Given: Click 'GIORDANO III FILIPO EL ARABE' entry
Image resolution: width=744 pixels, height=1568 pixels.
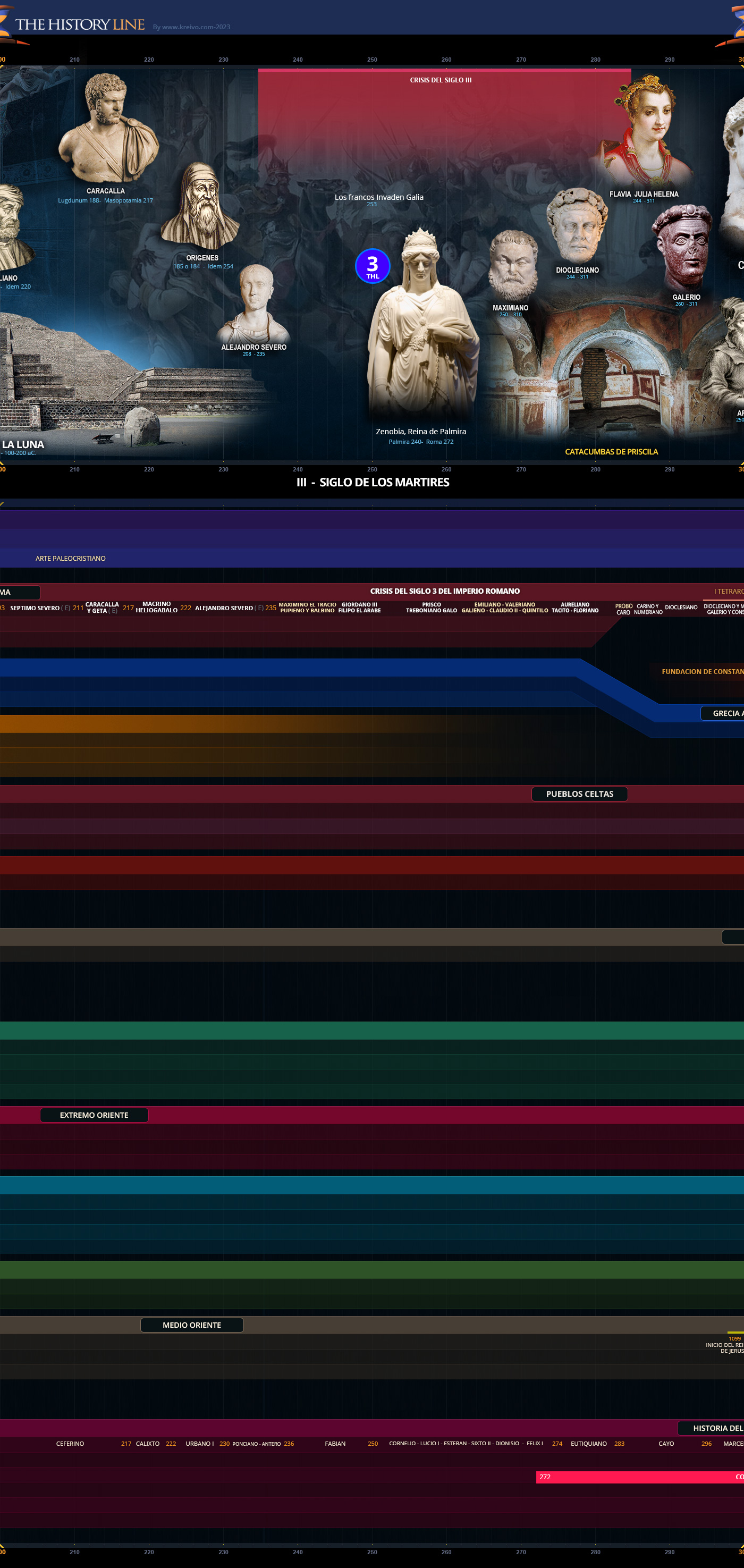Looking at the screenshot, I should click(360, 608).
